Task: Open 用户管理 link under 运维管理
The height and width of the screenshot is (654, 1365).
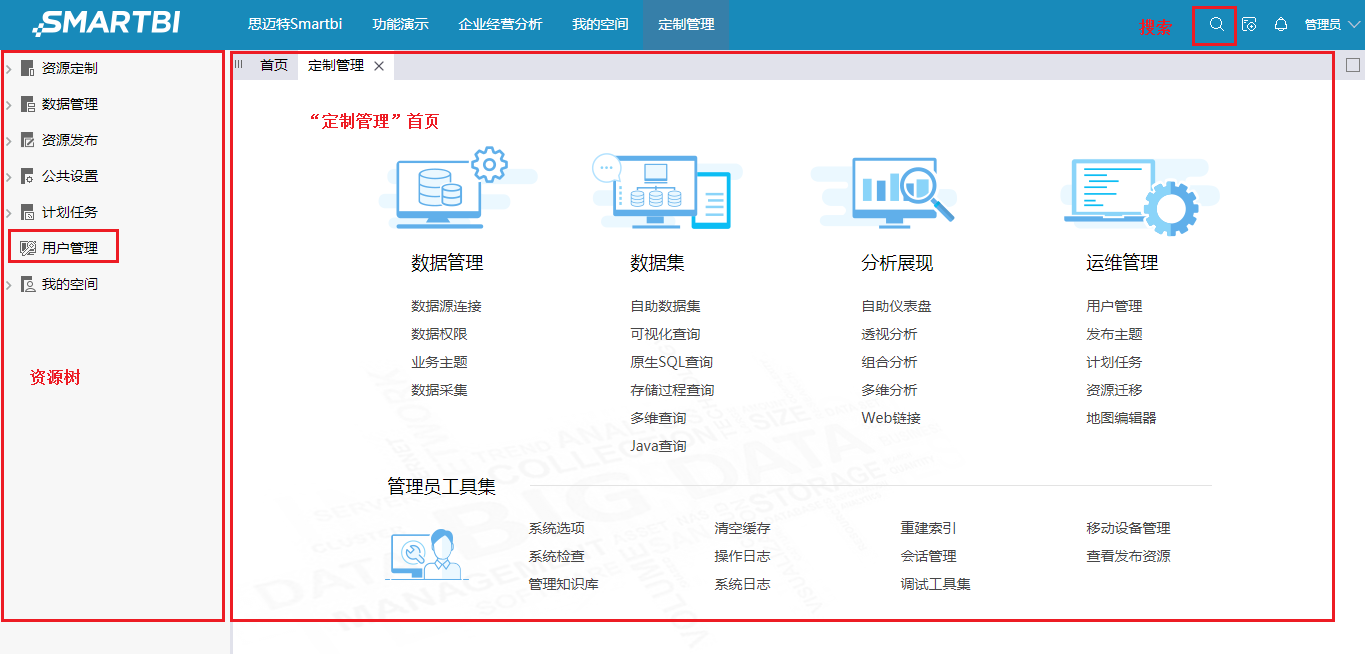Action: point(1114,306)
